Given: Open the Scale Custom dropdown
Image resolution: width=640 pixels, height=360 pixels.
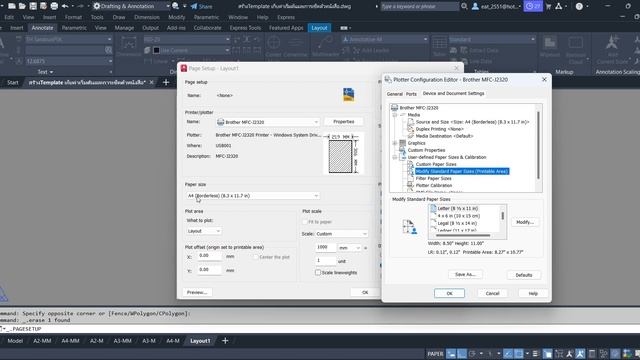Looking at the screenshot, I should (341, 234).
